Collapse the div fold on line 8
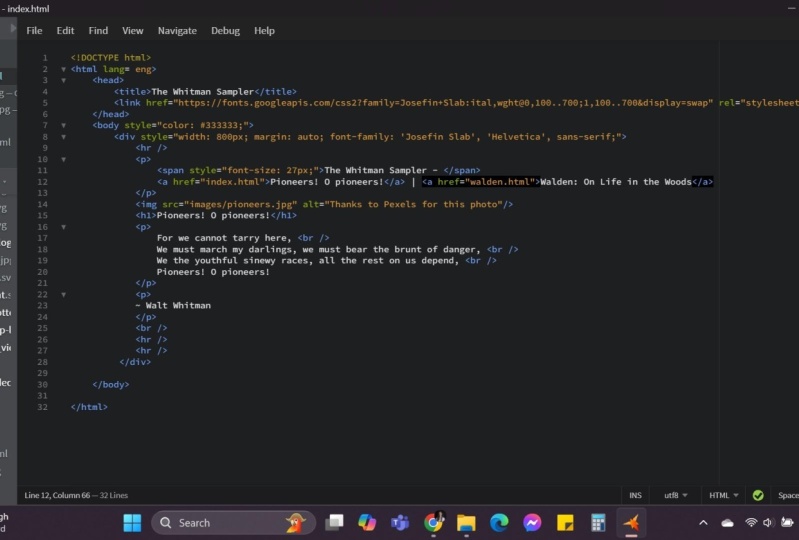The width and height of the screenshot is (799, 540). pos(64,137)
